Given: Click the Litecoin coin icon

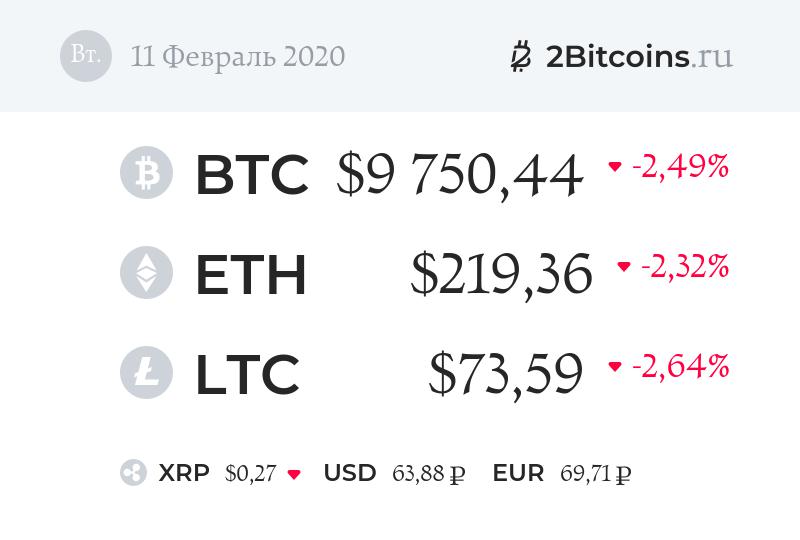Looking at the screenshot, I should tap(146, 372).
